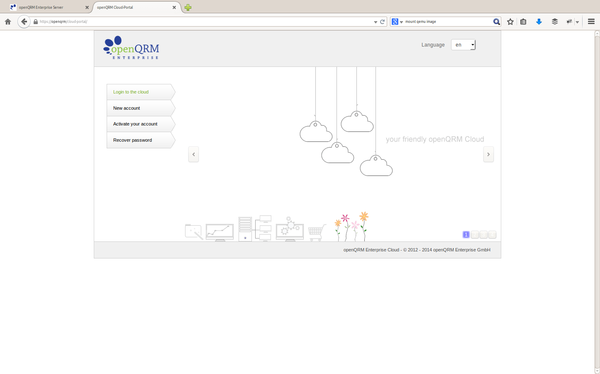Open 'Login to the cloud' menu item
This screenshot has width=600, height=374.
141,92
